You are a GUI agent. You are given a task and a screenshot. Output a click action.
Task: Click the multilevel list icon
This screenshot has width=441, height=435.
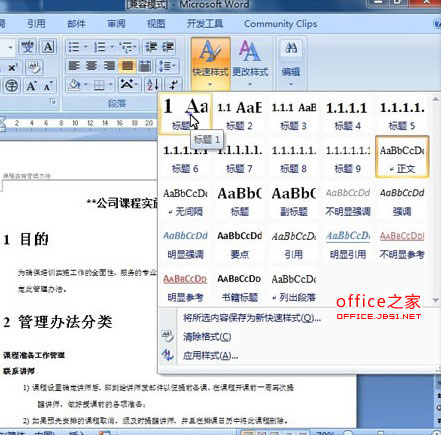[x=126, y=47]
